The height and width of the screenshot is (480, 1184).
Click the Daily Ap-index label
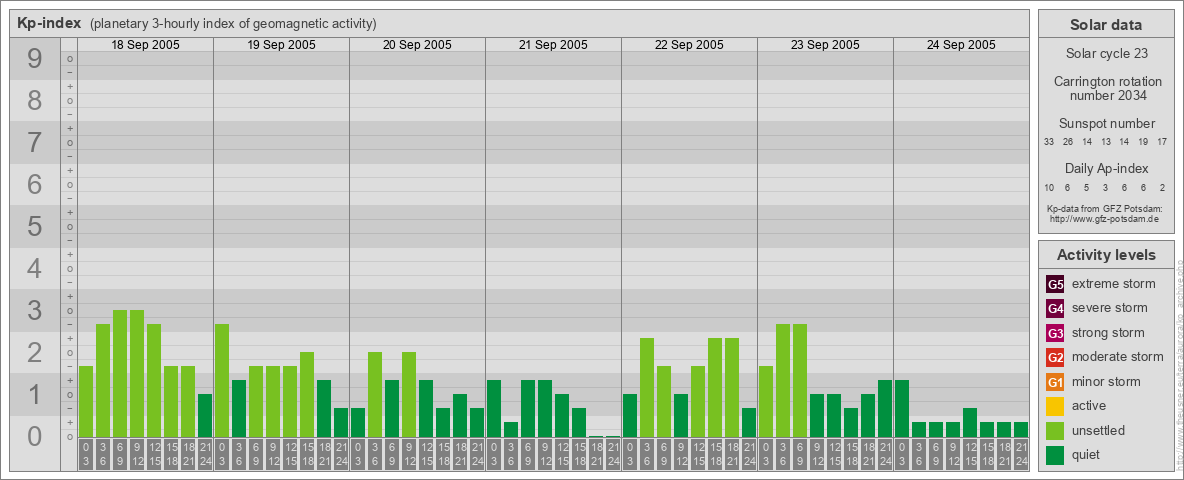[x=1107, y=168]
